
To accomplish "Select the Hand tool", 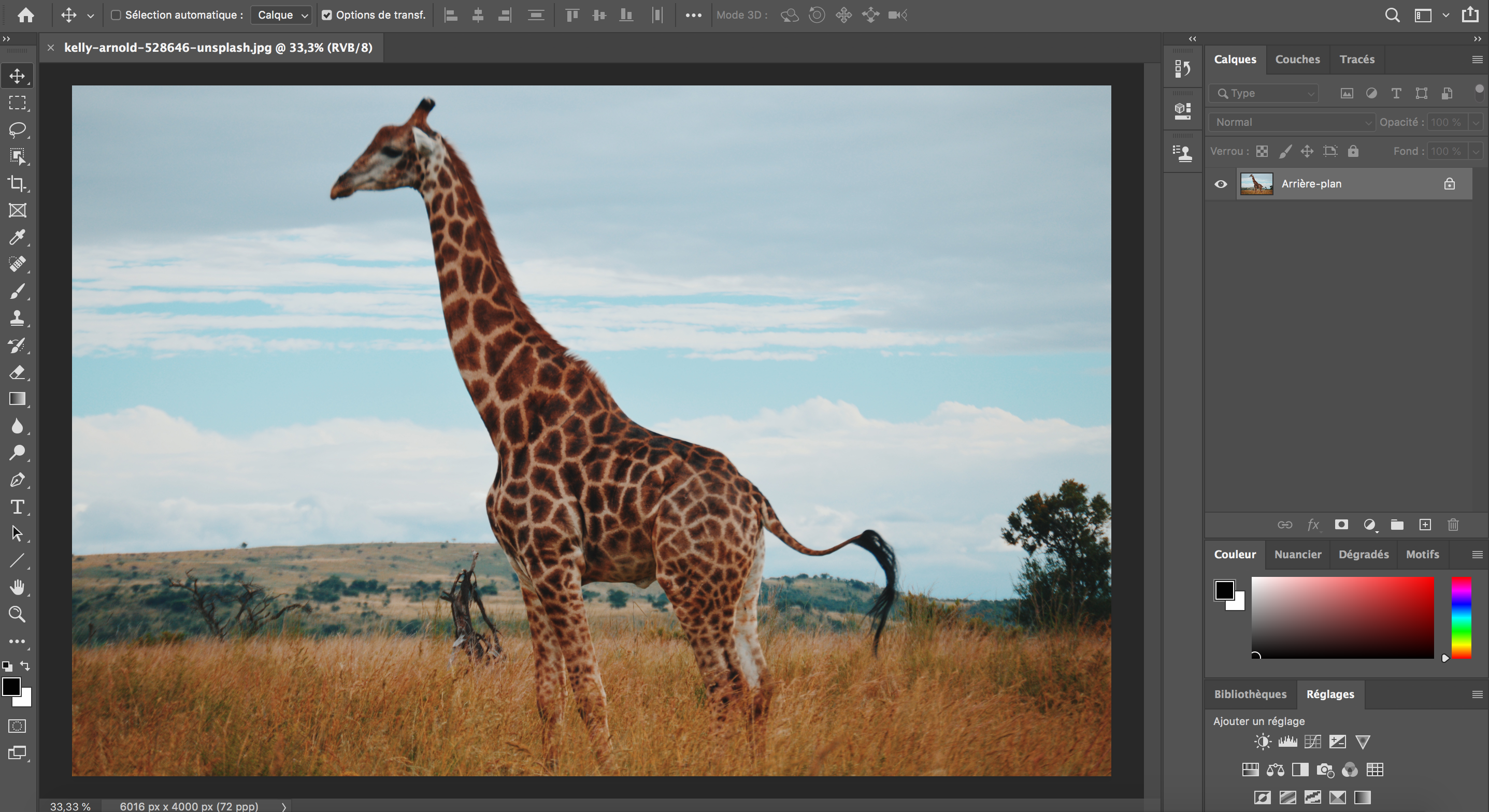I will click(17, 587).
